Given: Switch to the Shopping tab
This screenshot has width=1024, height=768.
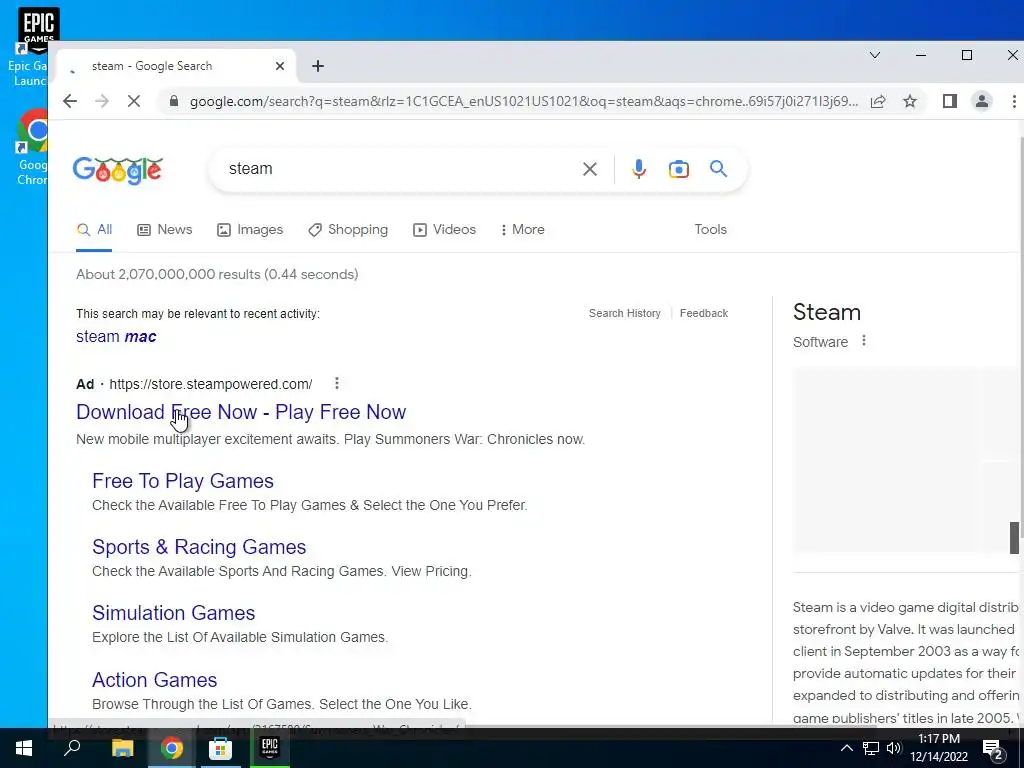Looking at the screenshot, I should pyautogui.click(x=348, y=230).
